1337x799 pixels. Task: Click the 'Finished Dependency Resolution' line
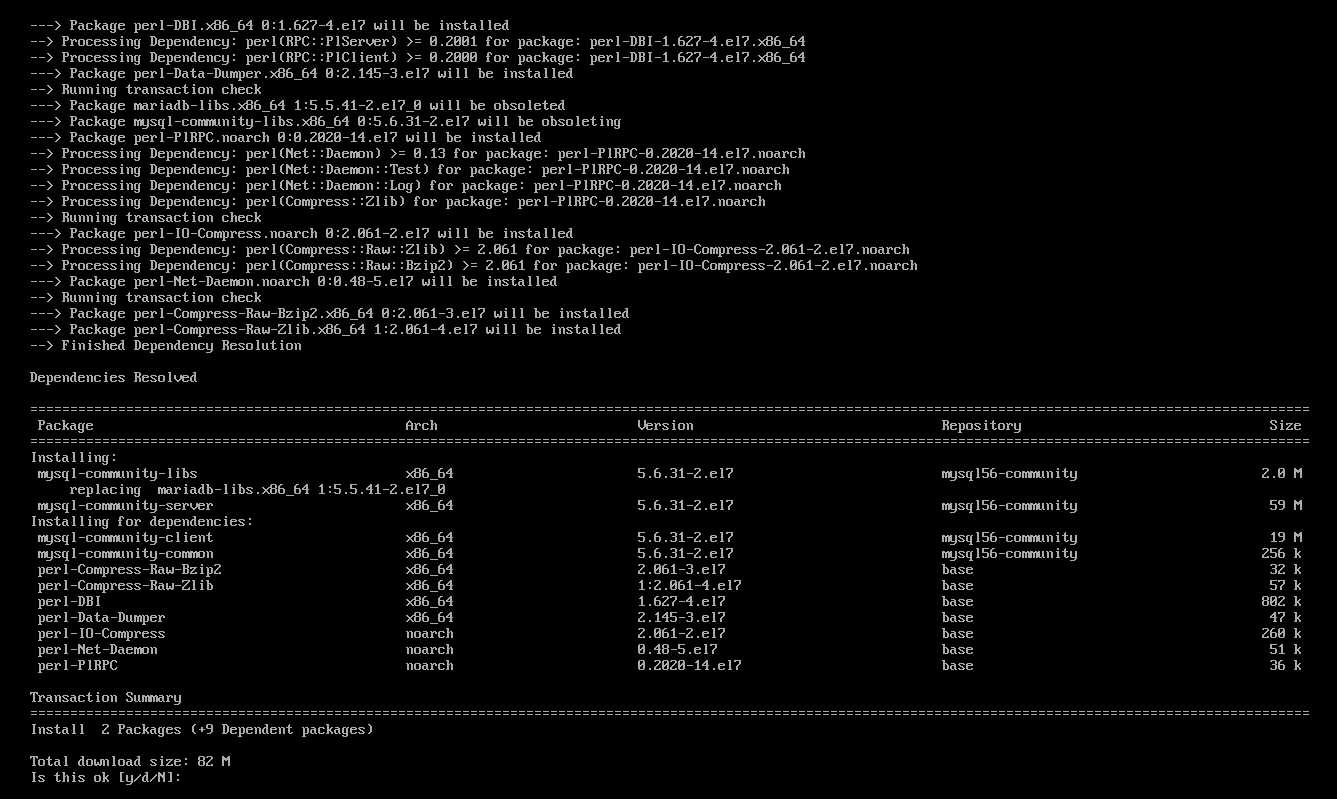166,345
